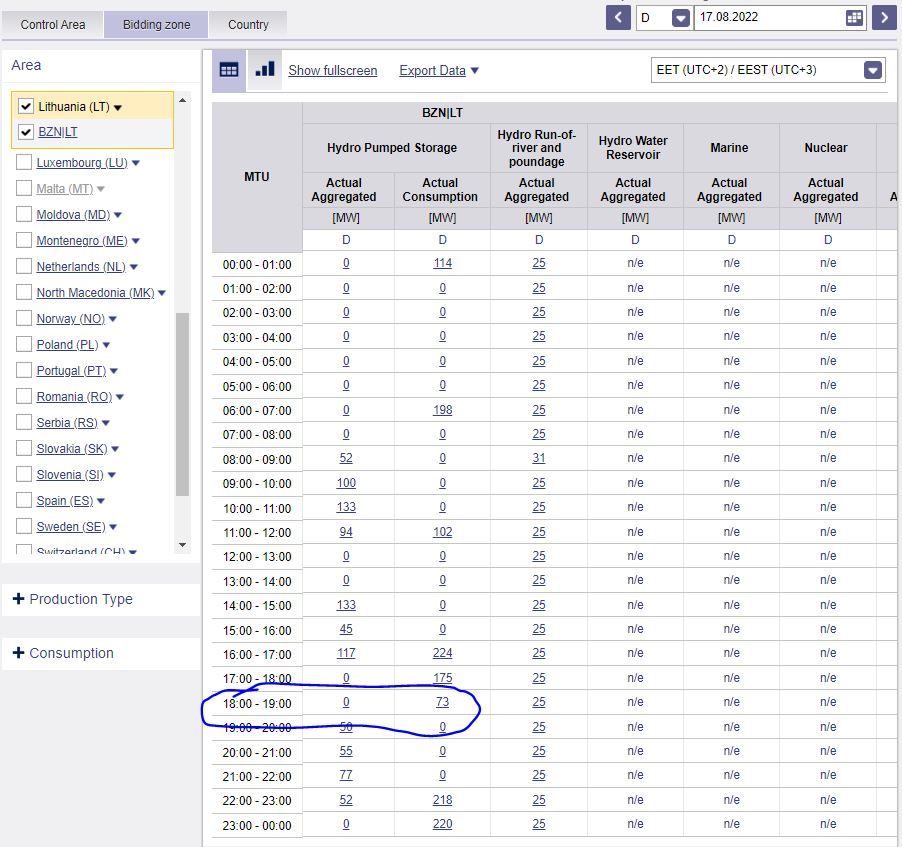Open Export Data dropdown menu
Screen dimensions: 902x847
pyautogui.click(x=439, y=70)
